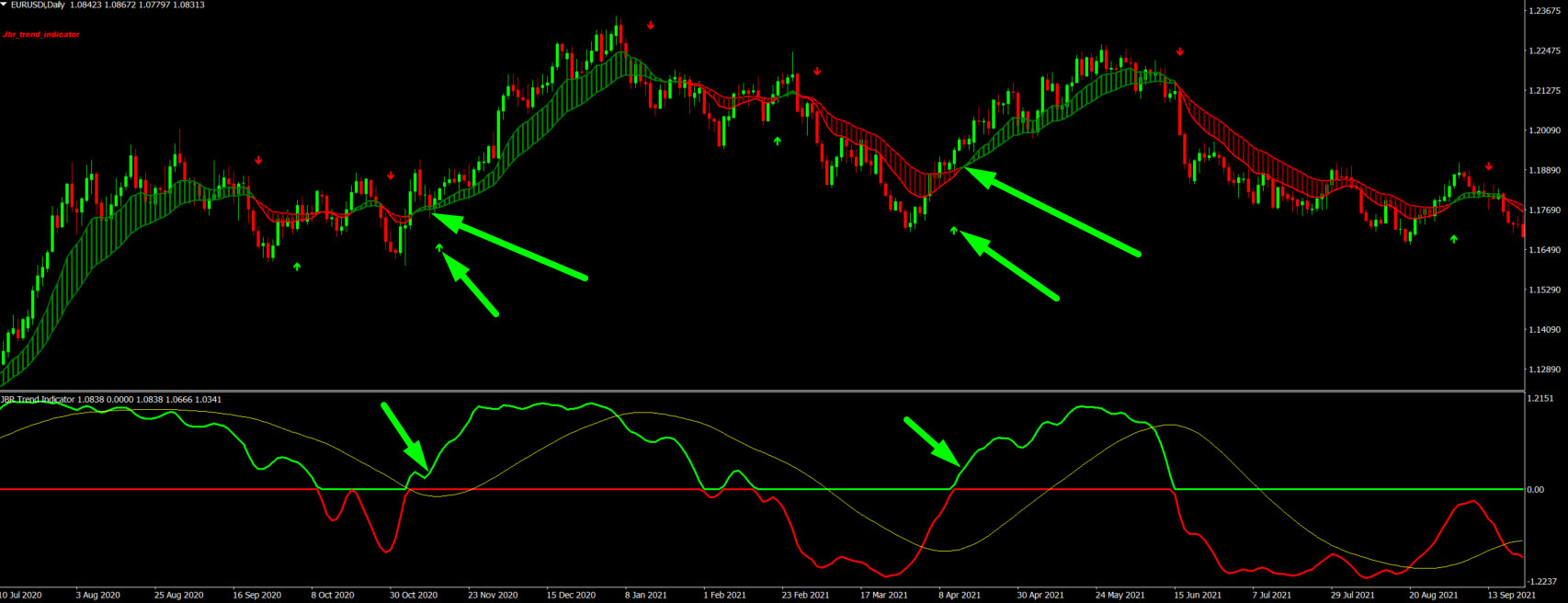Viewport: 1568px width, 603px height.
Task: Click red sell arrow from September 2021
Action: pos(1489,166)
